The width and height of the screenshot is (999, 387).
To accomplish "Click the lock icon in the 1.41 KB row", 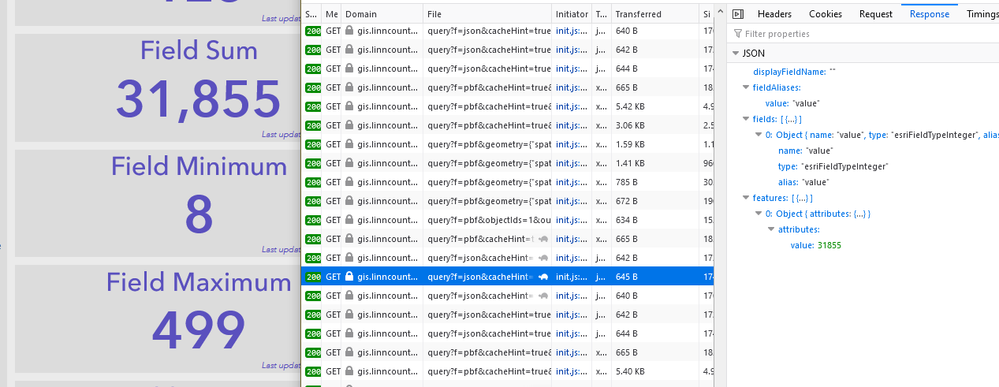I will pyautogui.click(x=349, y=163).
